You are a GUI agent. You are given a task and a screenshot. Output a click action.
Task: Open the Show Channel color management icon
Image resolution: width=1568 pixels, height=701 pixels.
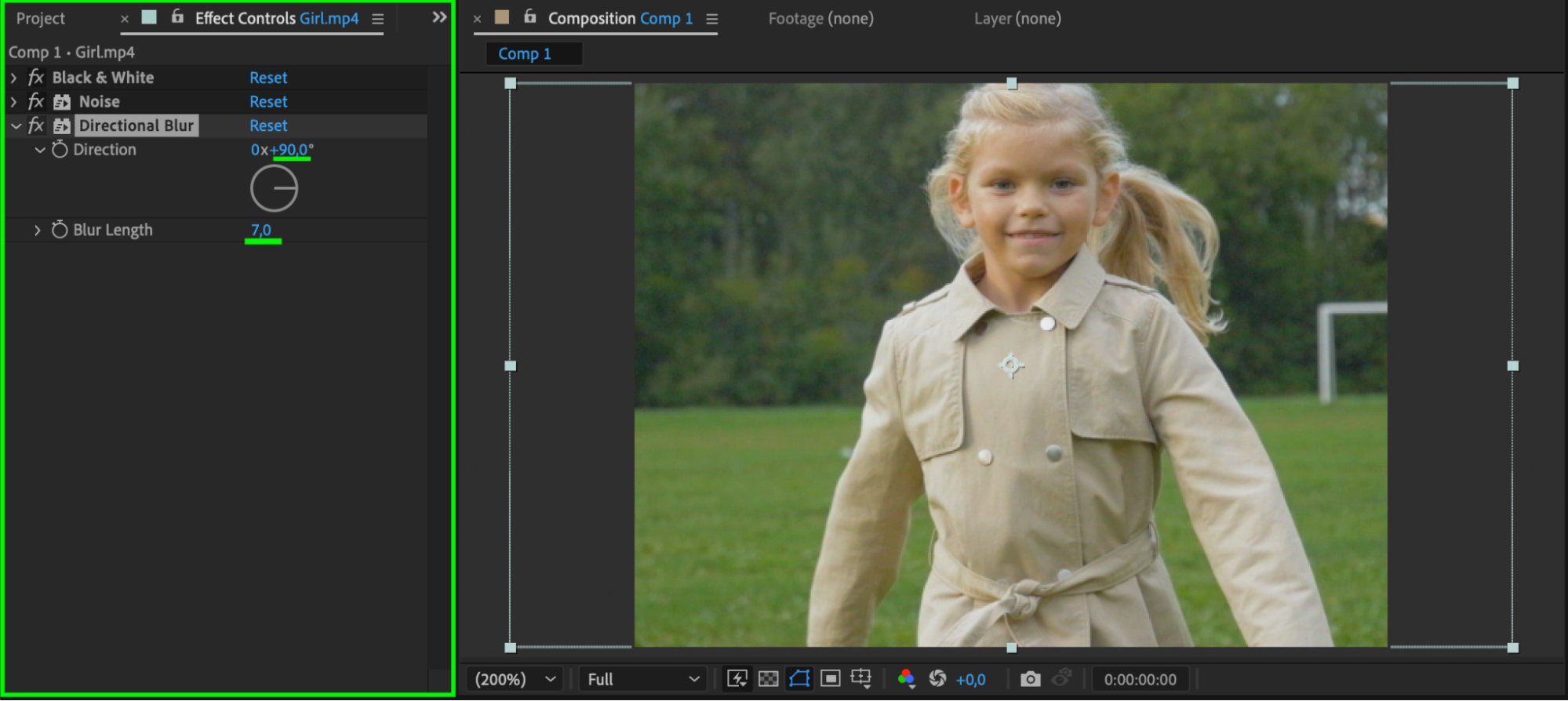point(906,679)
